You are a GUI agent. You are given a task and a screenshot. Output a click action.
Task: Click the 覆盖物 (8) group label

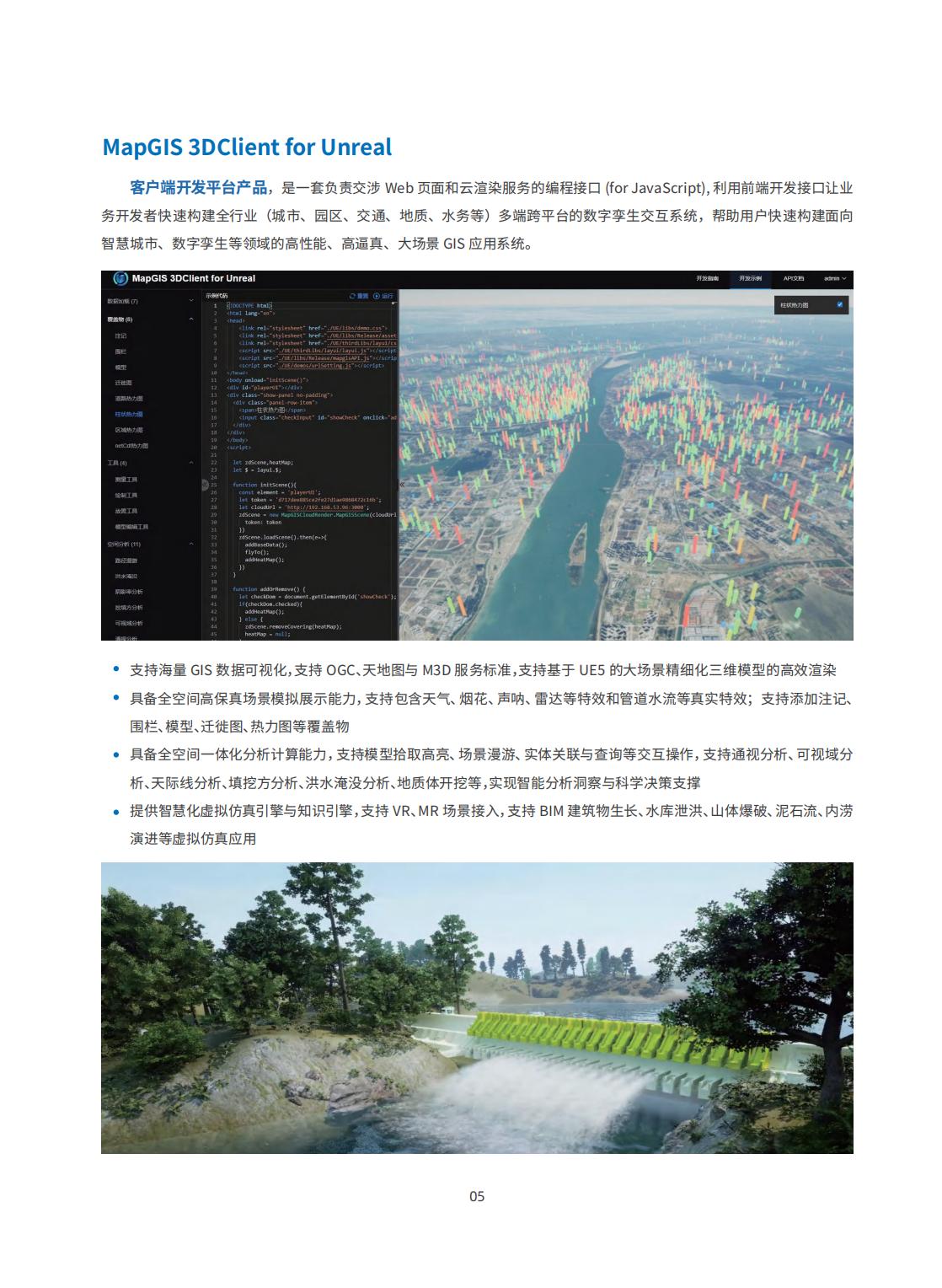pos(120,319)
